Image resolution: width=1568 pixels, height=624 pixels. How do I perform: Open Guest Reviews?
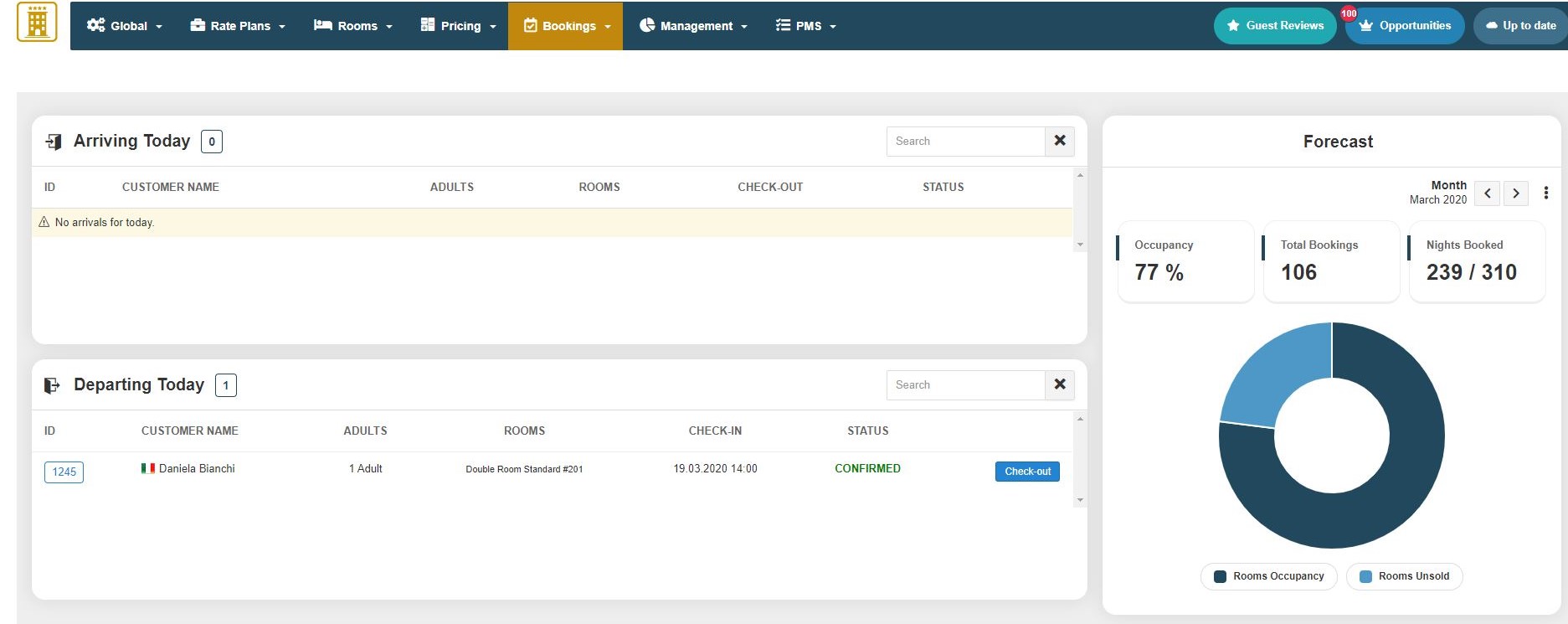click(1275, 26)
